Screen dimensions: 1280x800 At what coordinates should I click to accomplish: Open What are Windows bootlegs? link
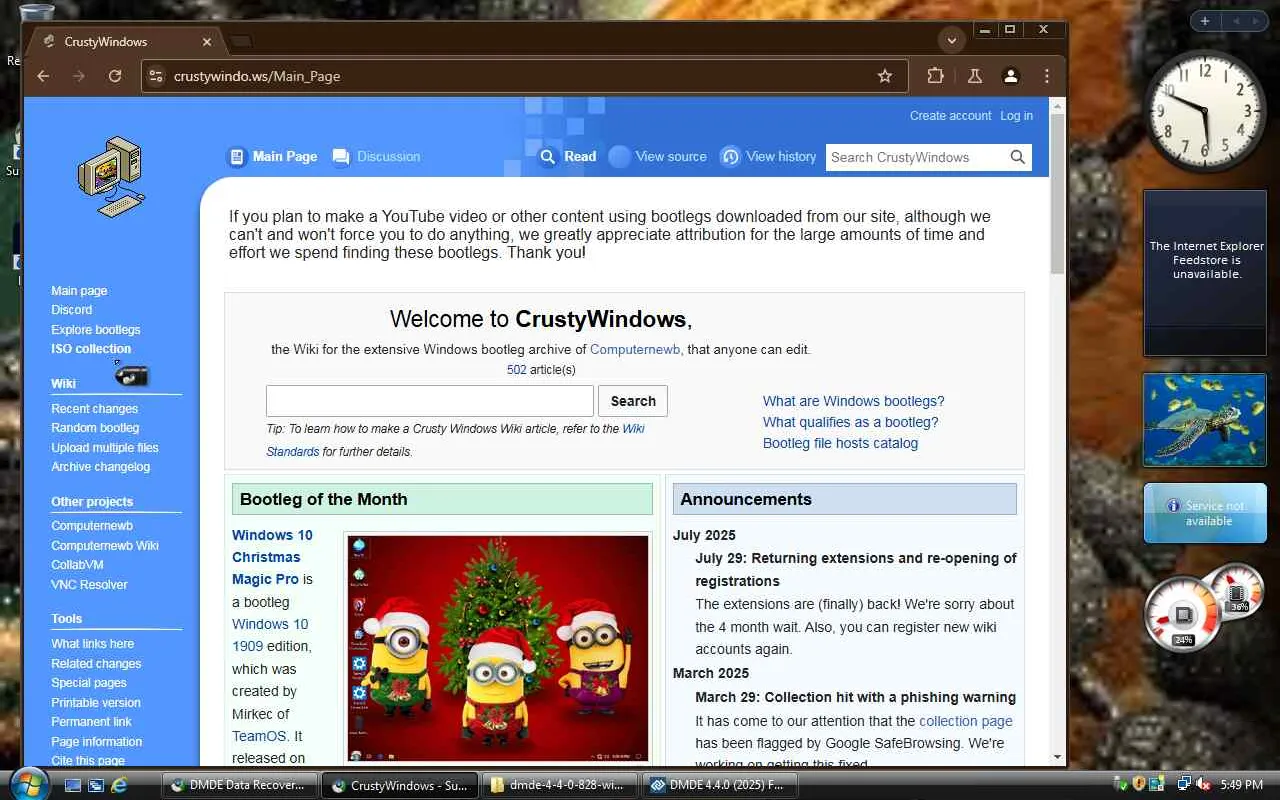pyautogui.click(x=853, y=401)
